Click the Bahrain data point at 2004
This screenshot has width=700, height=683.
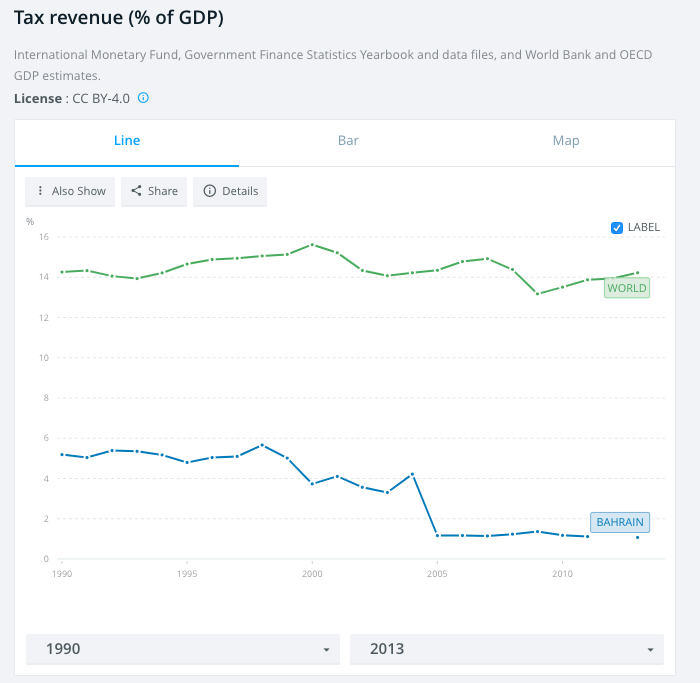coord(412,473)
